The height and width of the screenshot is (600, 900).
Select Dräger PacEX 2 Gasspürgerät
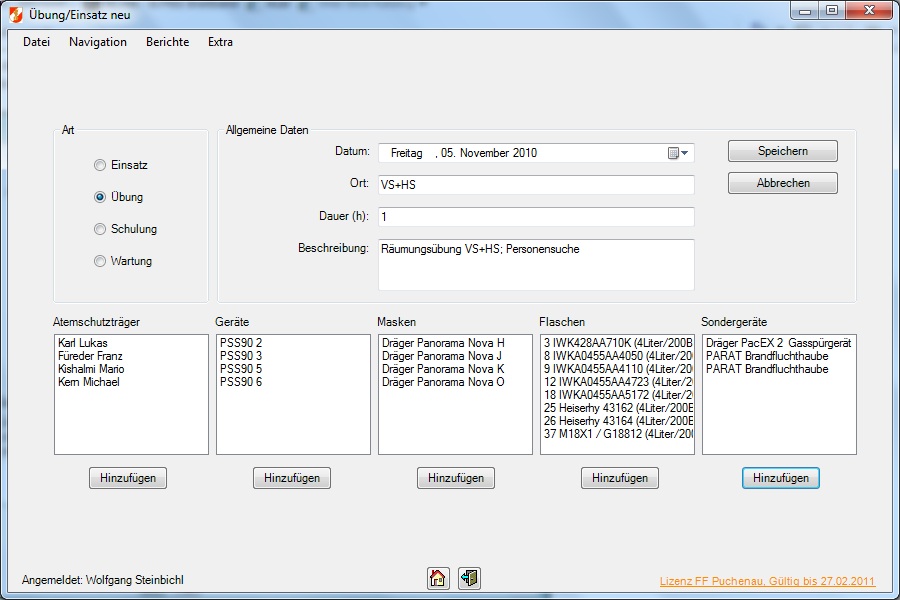778,343
